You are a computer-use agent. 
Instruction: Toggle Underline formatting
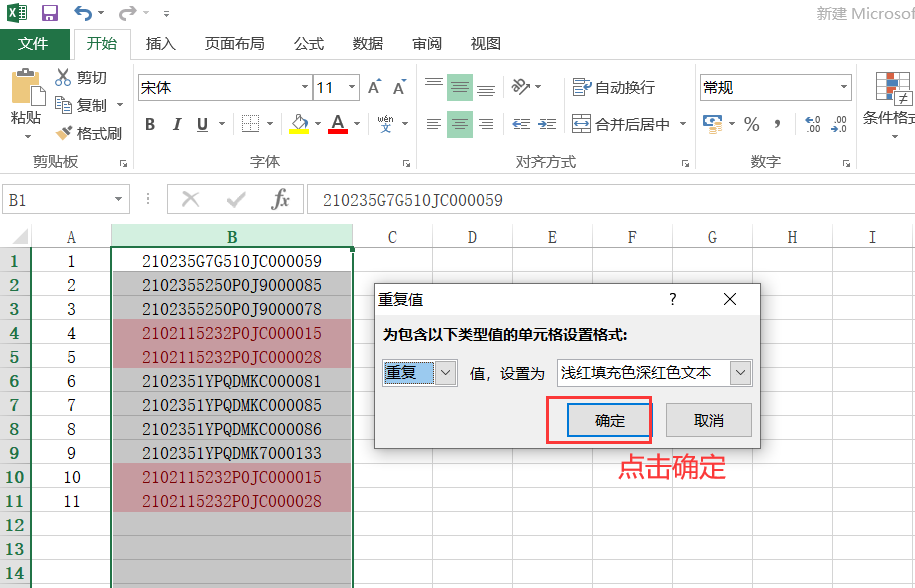tap(202, 124)
